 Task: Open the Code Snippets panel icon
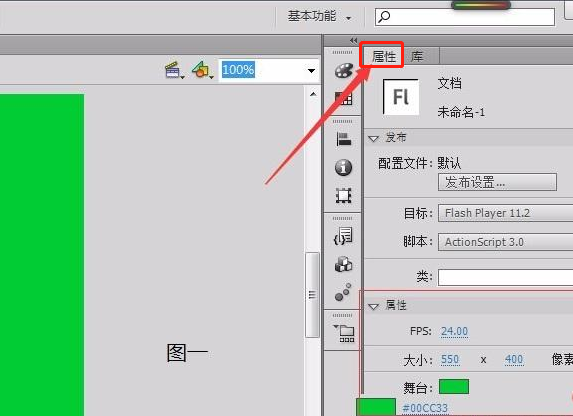[x=343, y=236]
